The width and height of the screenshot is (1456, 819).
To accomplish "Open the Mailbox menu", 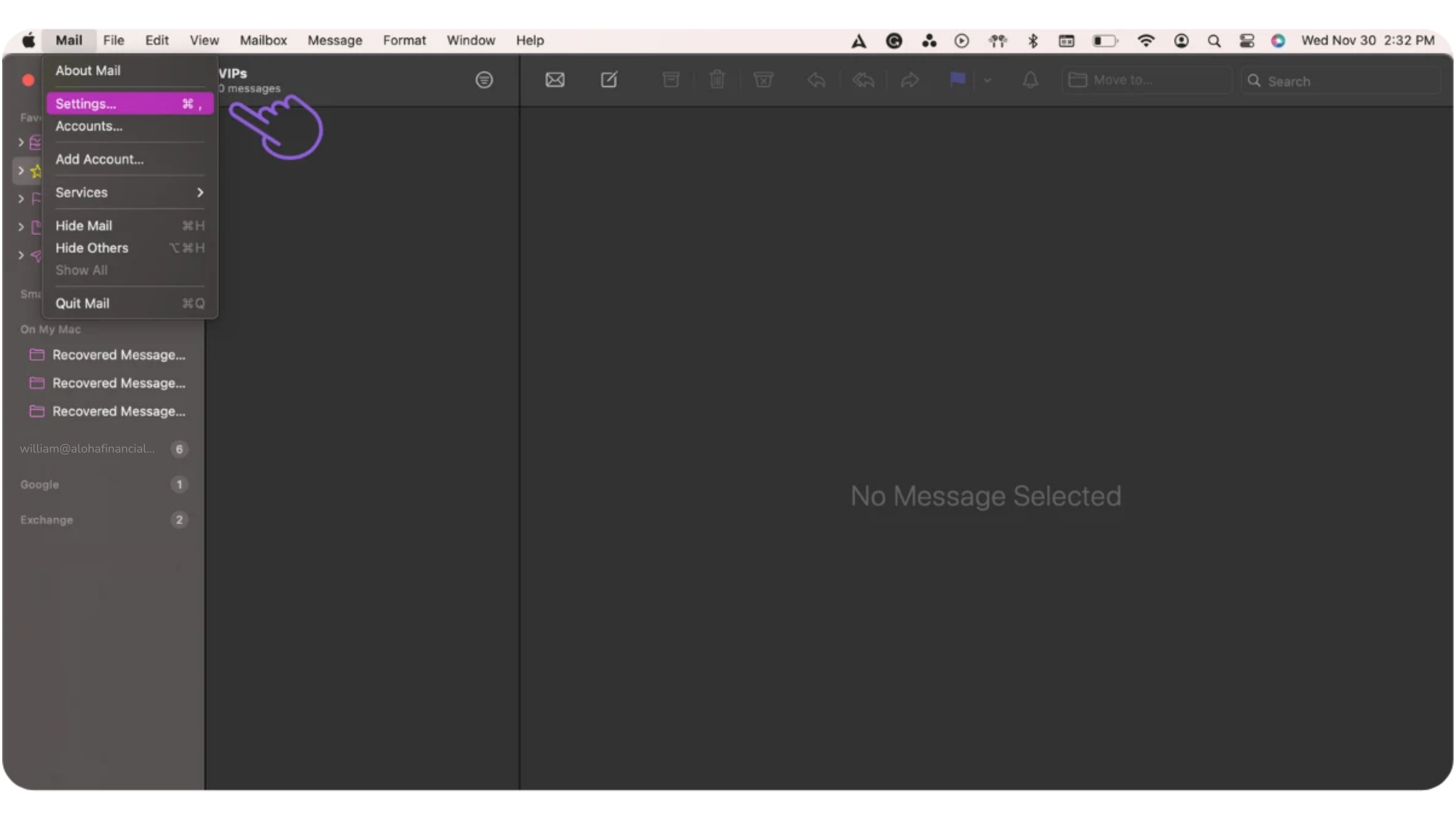I will coord(263,41).
